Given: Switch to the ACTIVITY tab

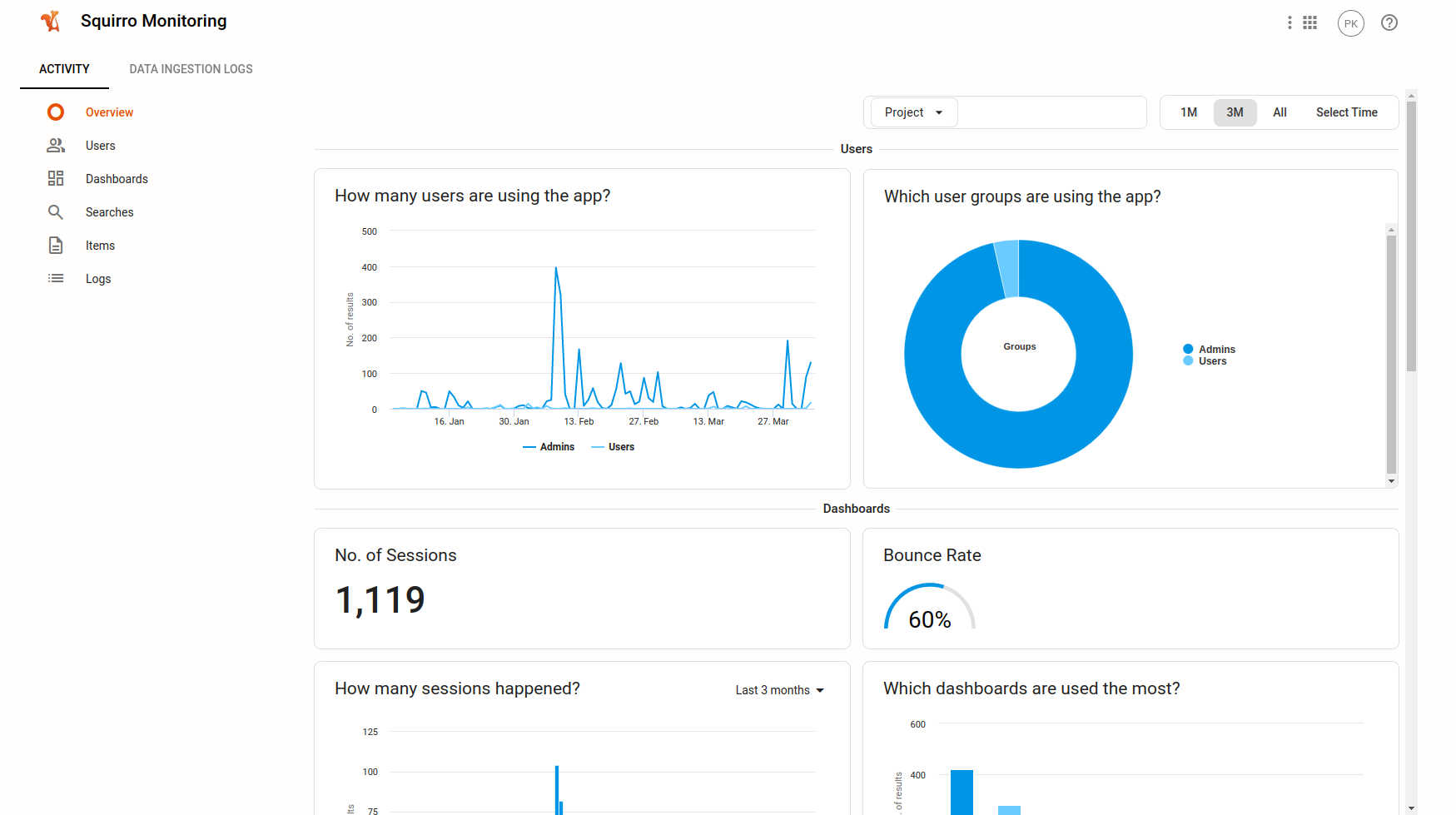Looking at the screenshot, I should [x=64, y=69].
